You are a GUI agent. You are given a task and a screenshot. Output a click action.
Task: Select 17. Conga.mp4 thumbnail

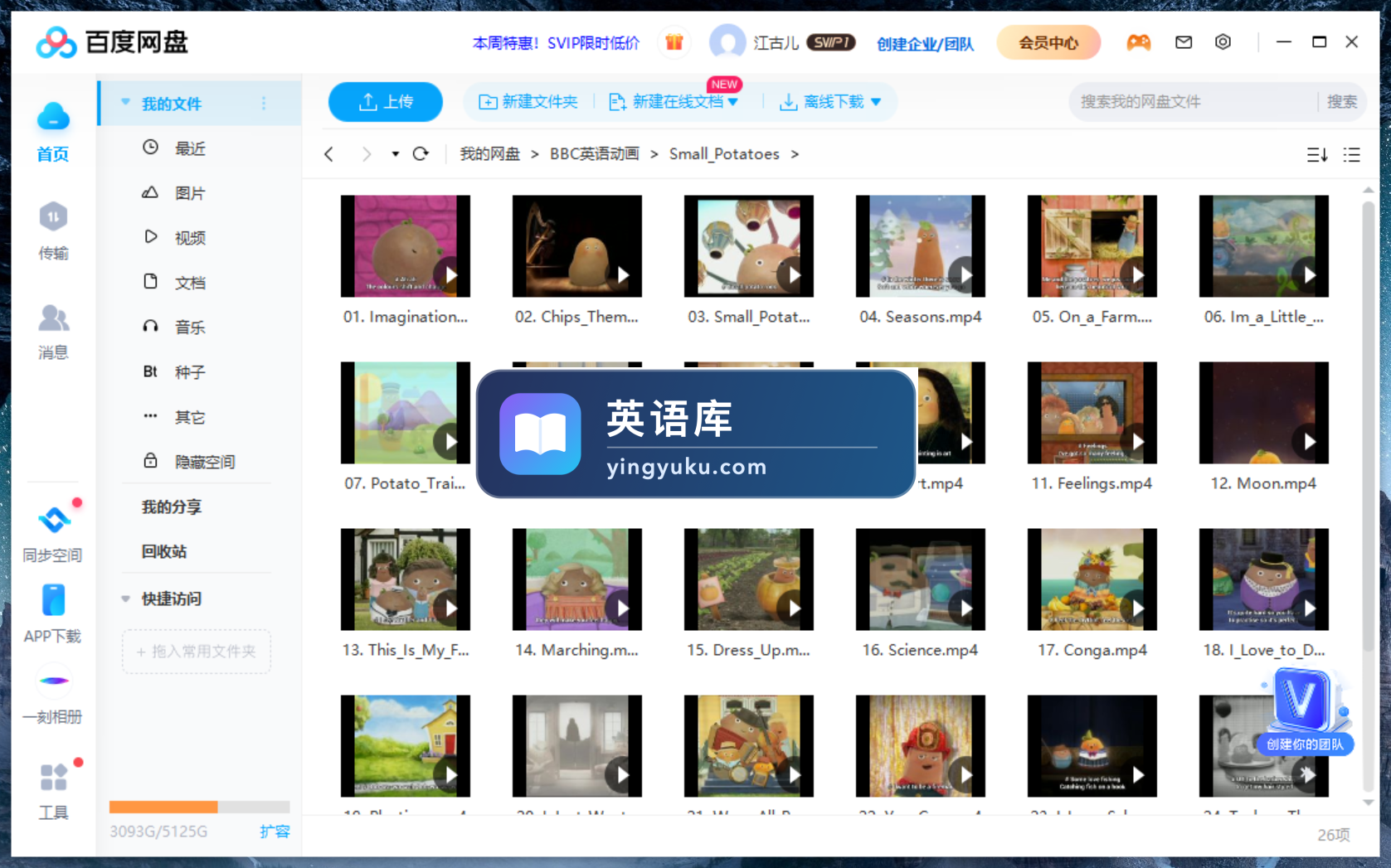coord(1092,579)
